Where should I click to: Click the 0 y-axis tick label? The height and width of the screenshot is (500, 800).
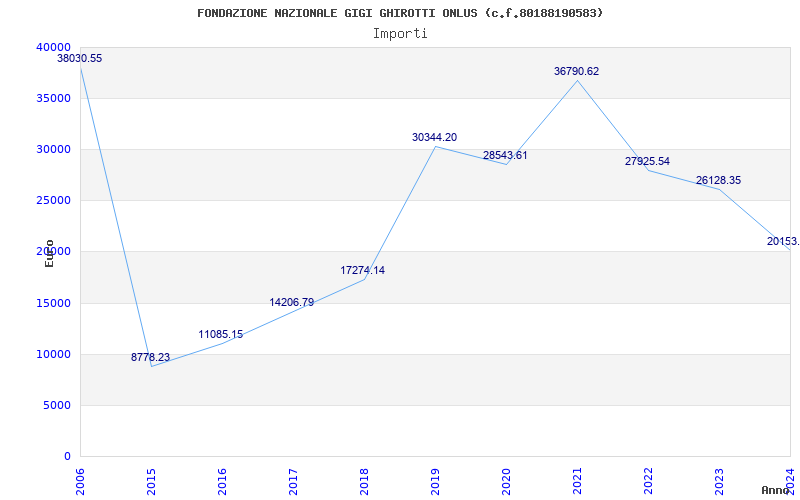pyautogui.click(x=67, y=456)
